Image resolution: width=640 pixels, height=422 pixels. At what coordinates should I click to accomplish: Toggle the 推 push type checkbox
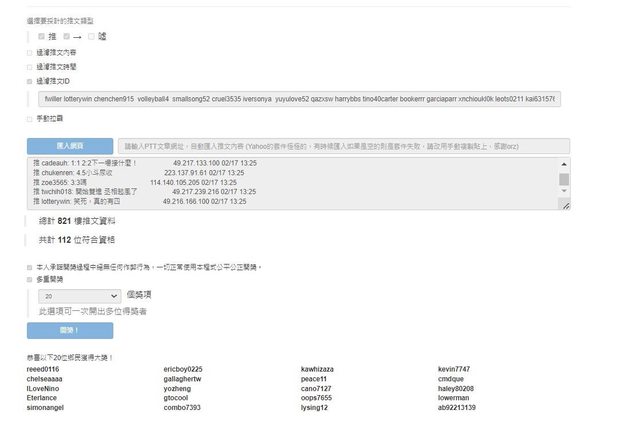41,36
